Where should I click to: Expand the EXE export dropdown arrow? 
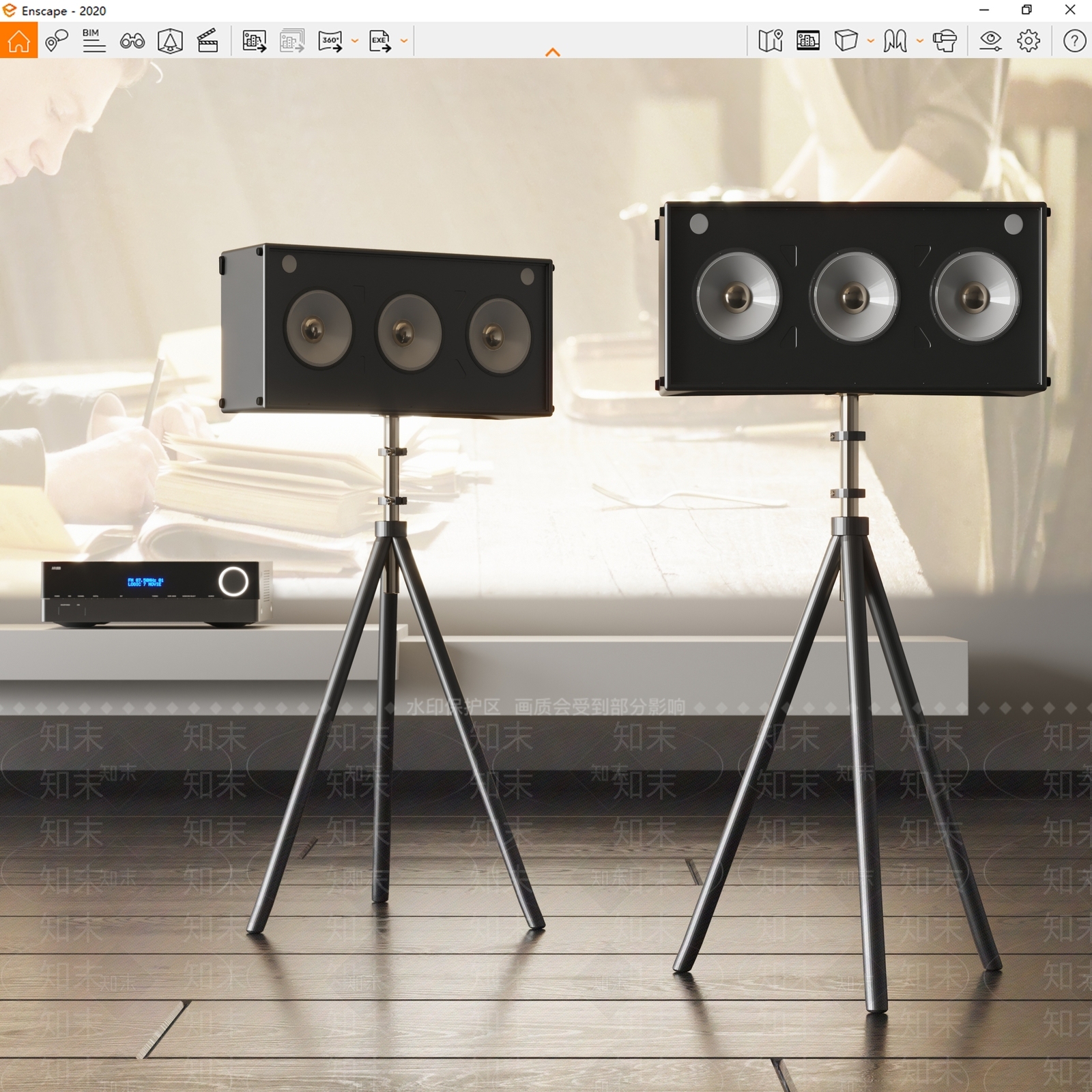(404, 41)
